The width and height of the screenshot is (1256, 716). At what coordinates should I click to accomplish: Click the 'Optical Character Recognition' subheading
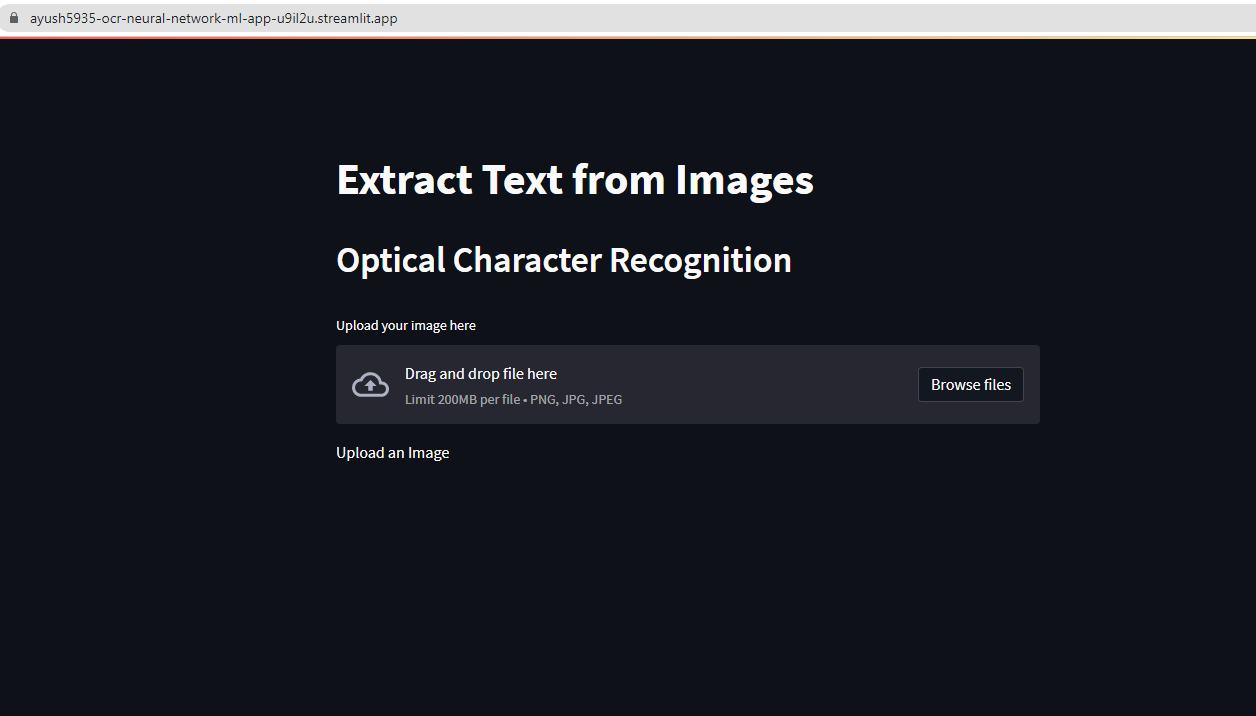563,260
